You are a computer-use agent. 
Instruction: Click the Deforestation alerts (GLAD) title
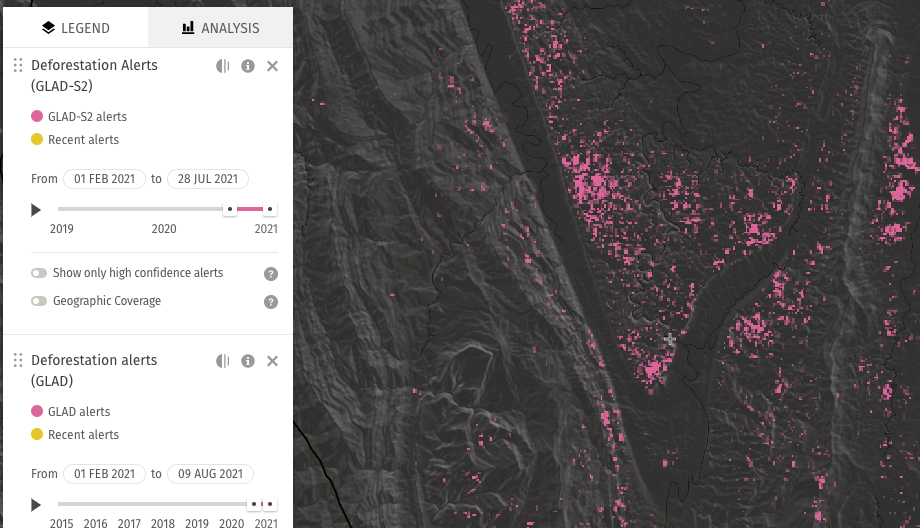point(94,371)
